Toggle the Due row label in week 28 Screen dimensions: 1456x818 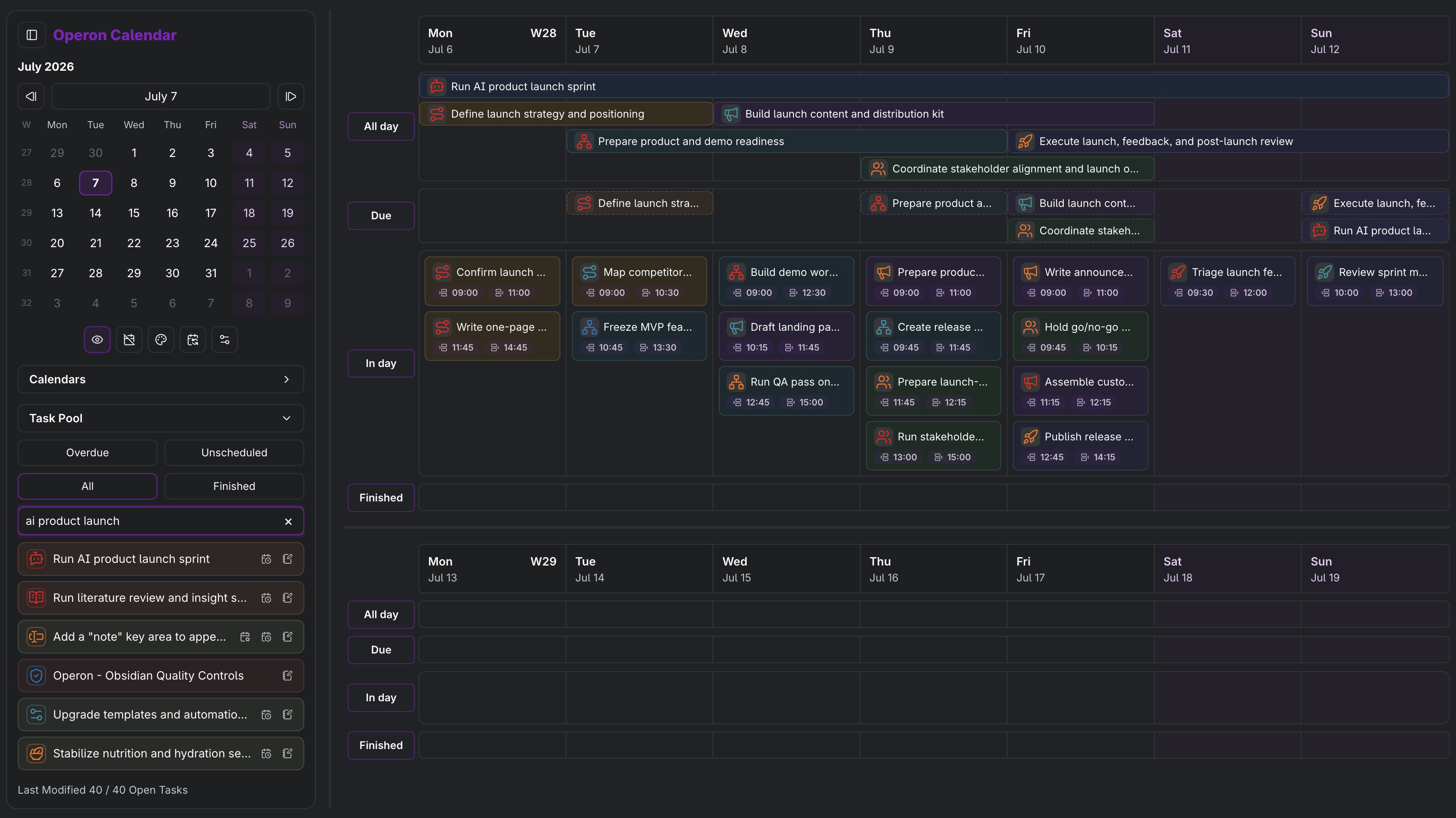[x=381, y=216]
